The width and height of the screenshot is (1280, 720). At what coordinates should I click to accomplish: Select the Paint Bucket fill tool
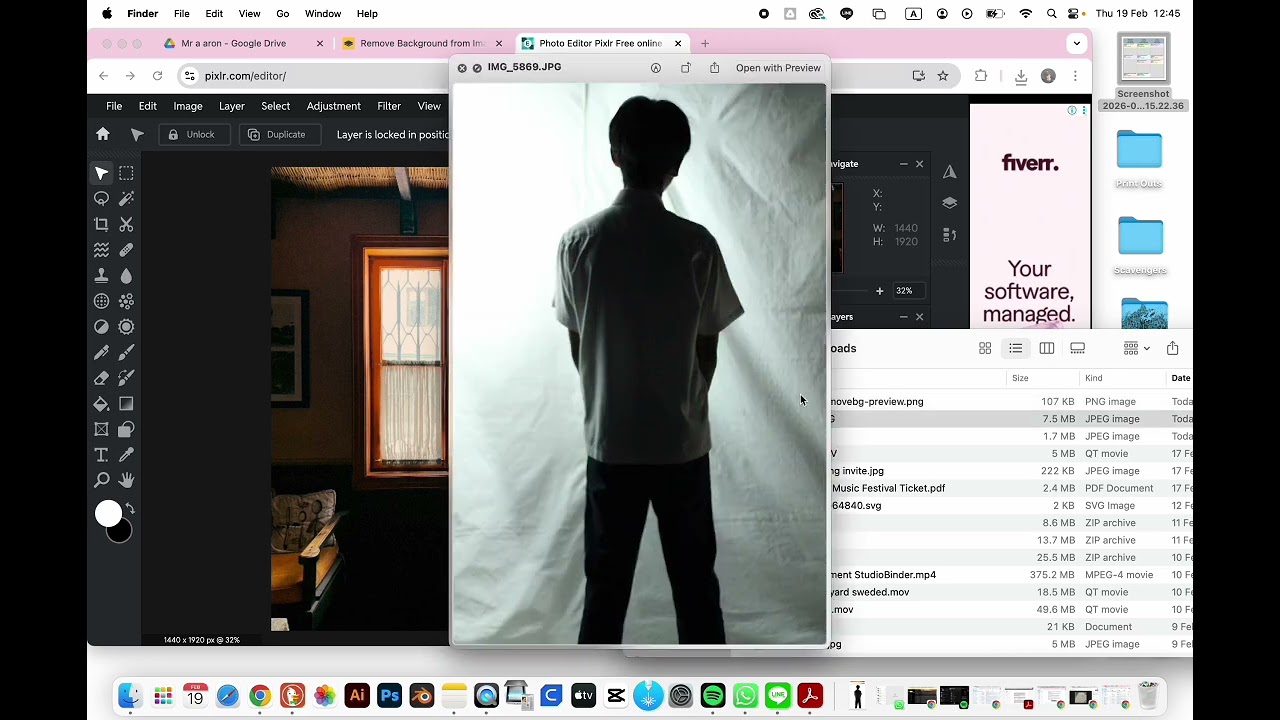(x=101, y=404)
